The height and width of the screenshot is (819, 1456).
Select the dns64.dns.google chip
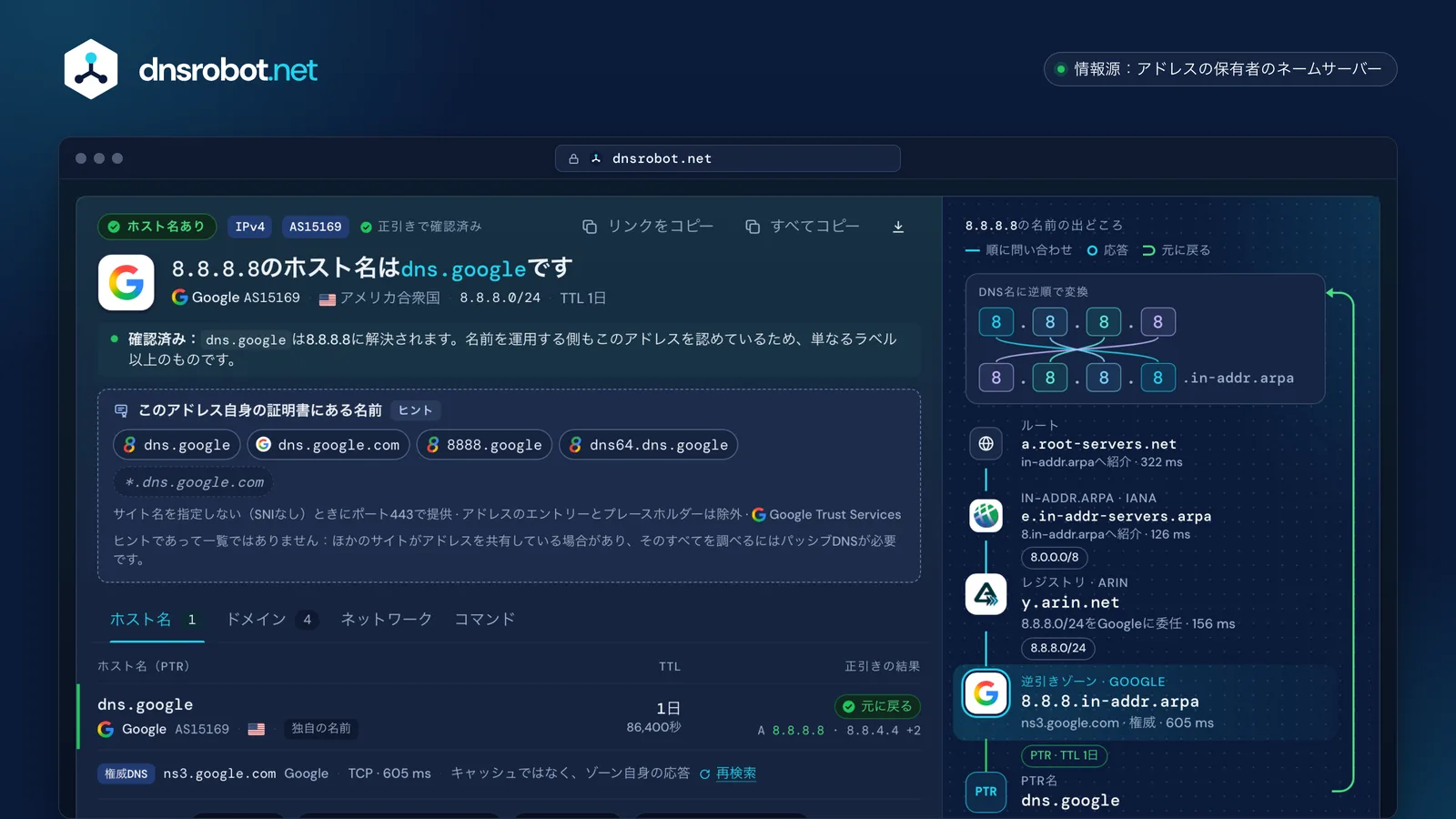(648, 445)
